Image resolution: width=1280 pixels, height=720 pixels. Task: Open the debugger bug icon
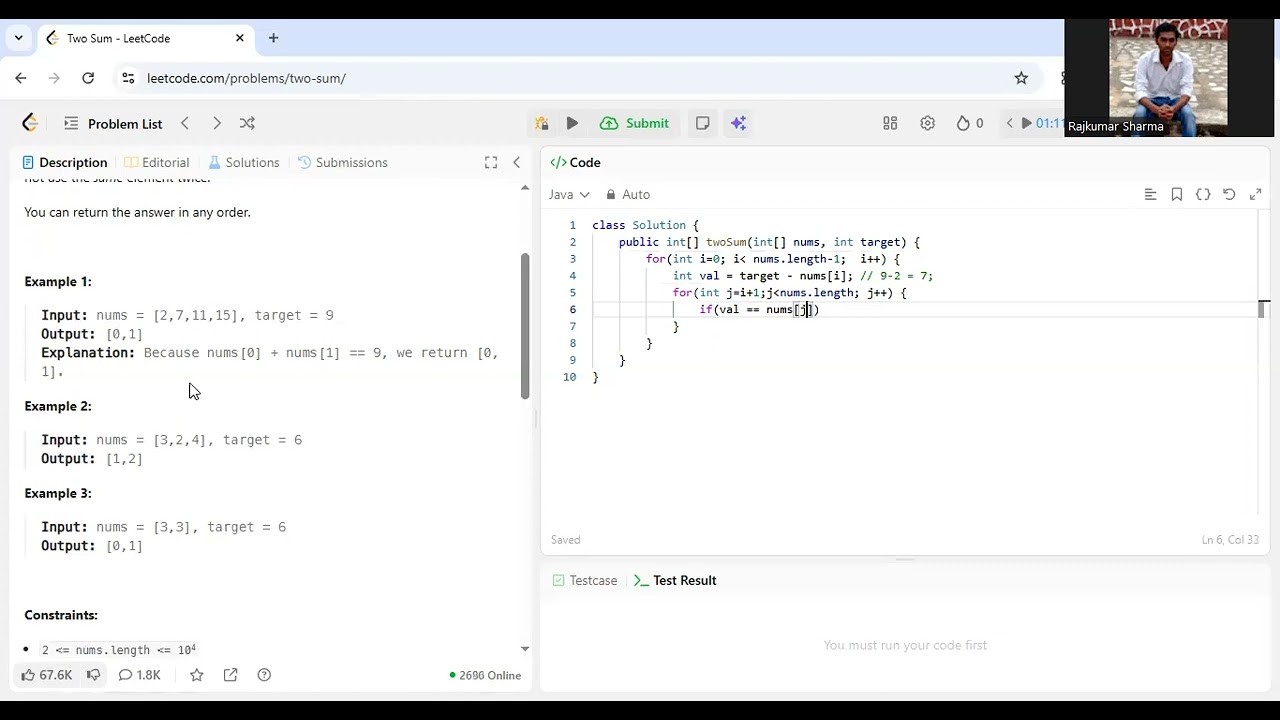click(x=541, y=123)
